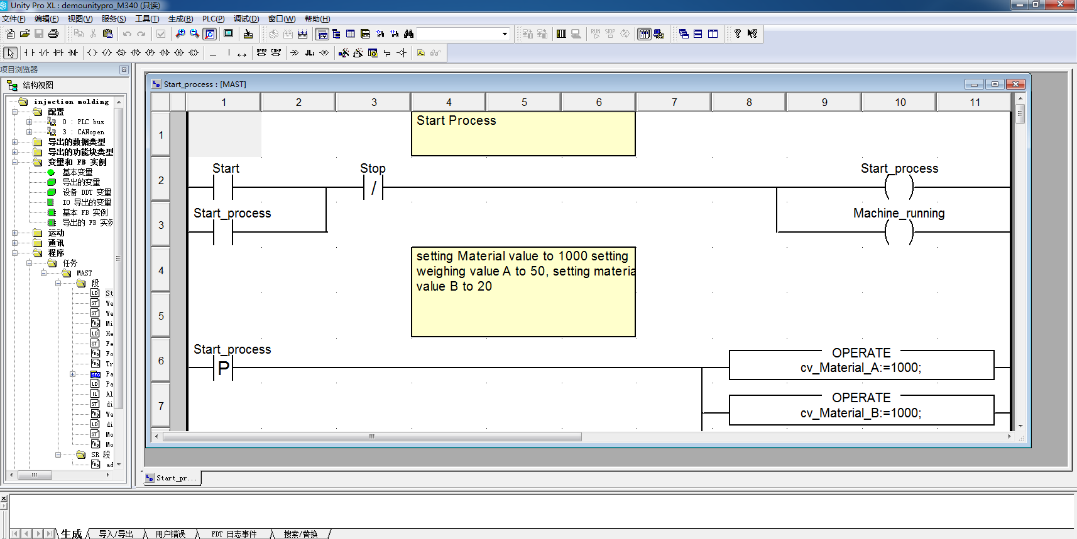Click the help question mark icon

click(x=738, y=34)
